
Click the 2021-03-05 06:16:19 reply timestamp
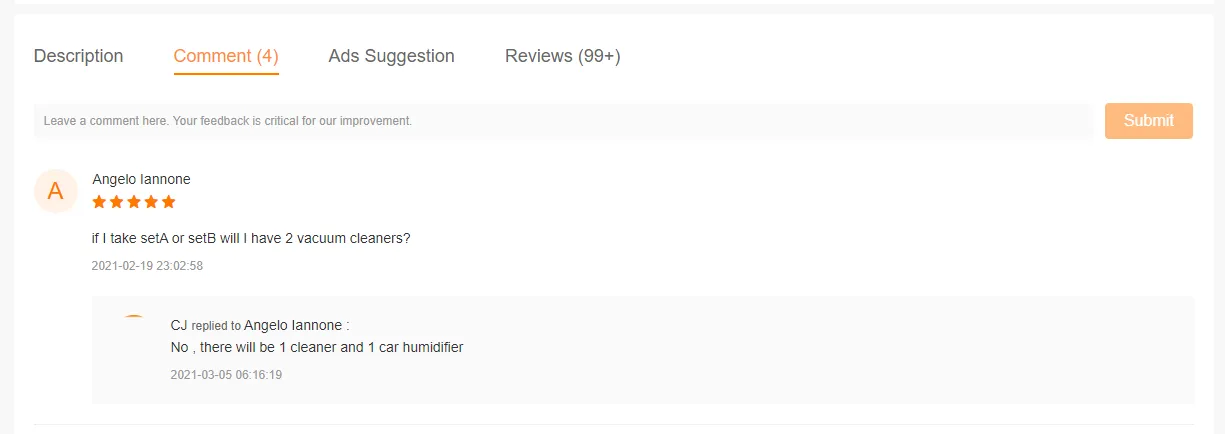tap(226, 375)
